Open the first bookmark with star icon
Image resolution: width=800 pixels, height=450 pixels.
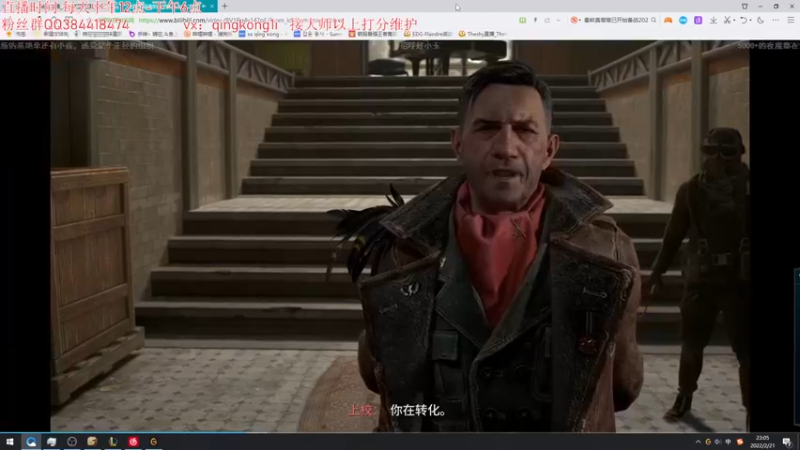[14, 34]
